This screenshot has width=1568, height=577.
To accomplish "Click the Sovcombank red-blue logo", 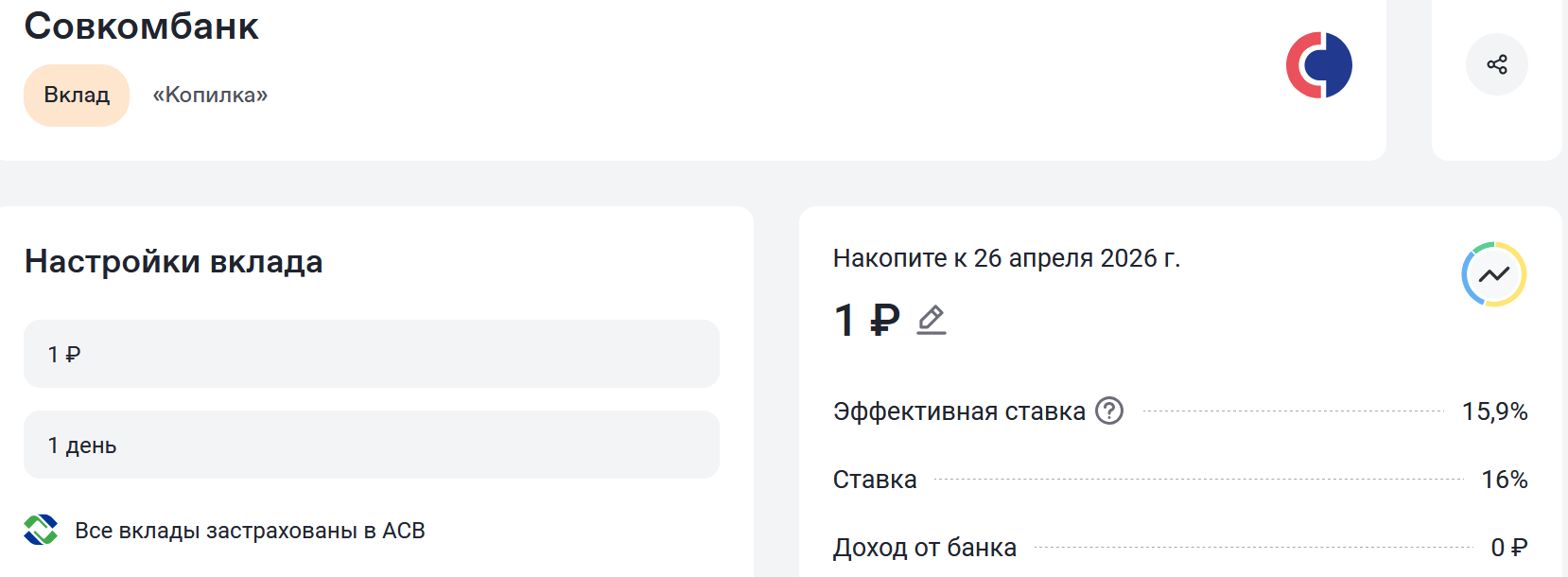I will tap(1318, 65).
